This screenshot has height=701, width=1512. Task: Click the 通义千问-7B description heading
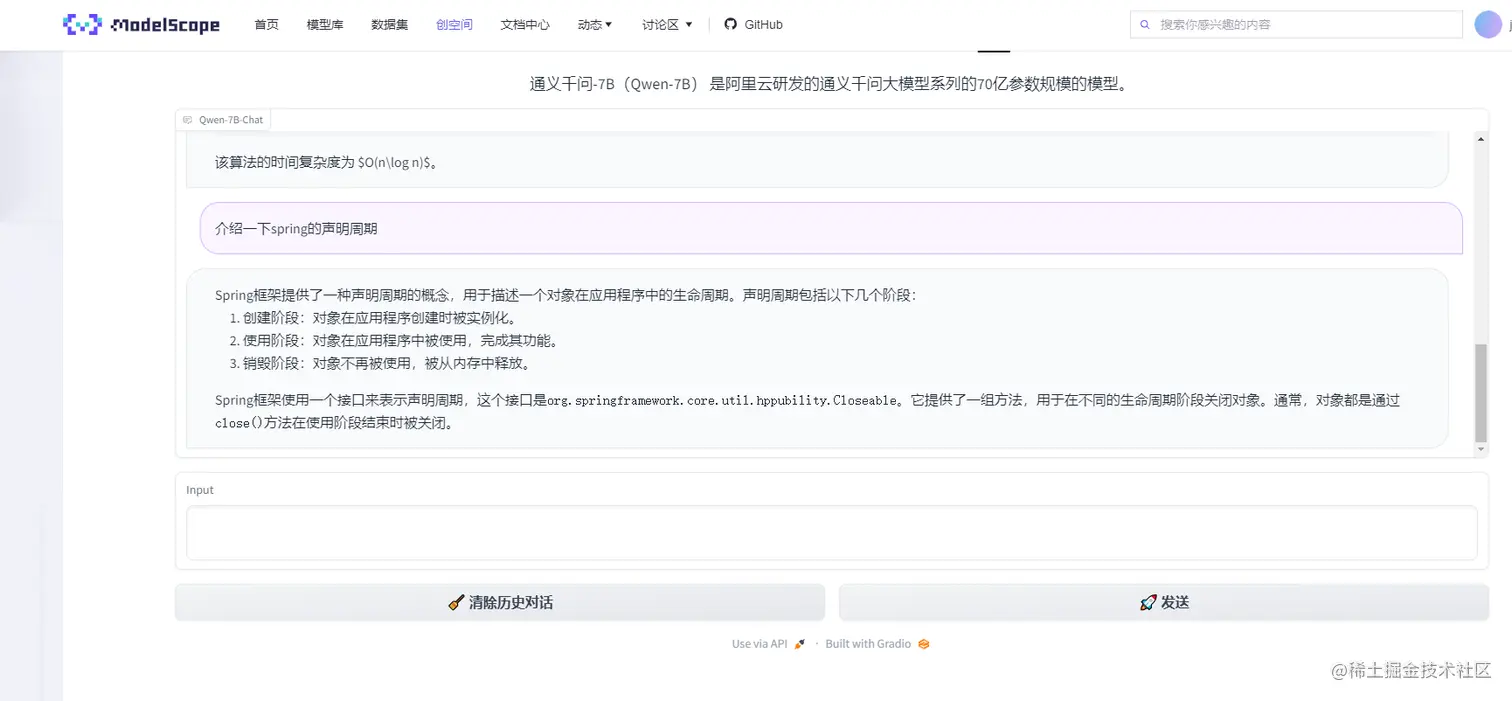point(831,84)
